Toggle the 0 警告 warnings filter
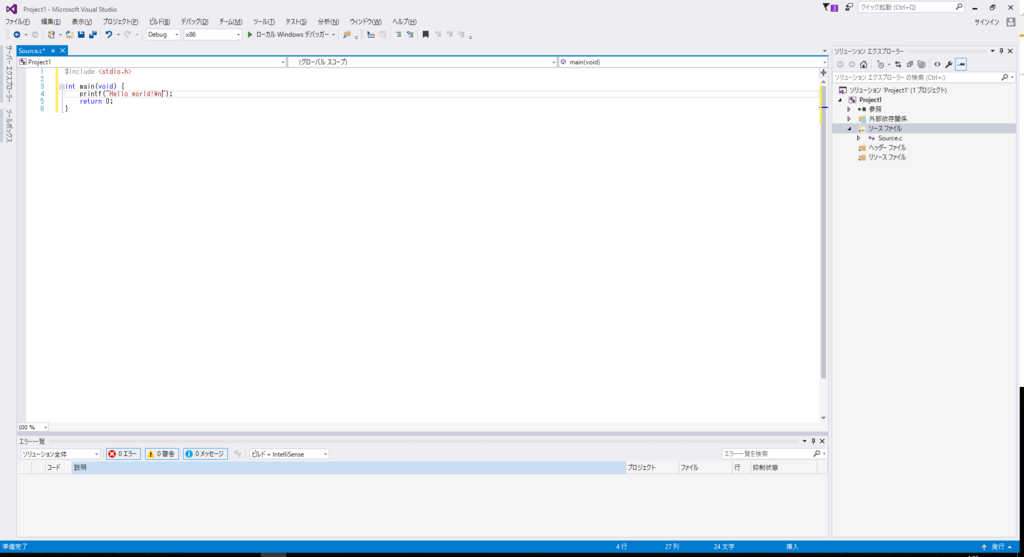Screen dimensions: 1024x557 (161, 454)
